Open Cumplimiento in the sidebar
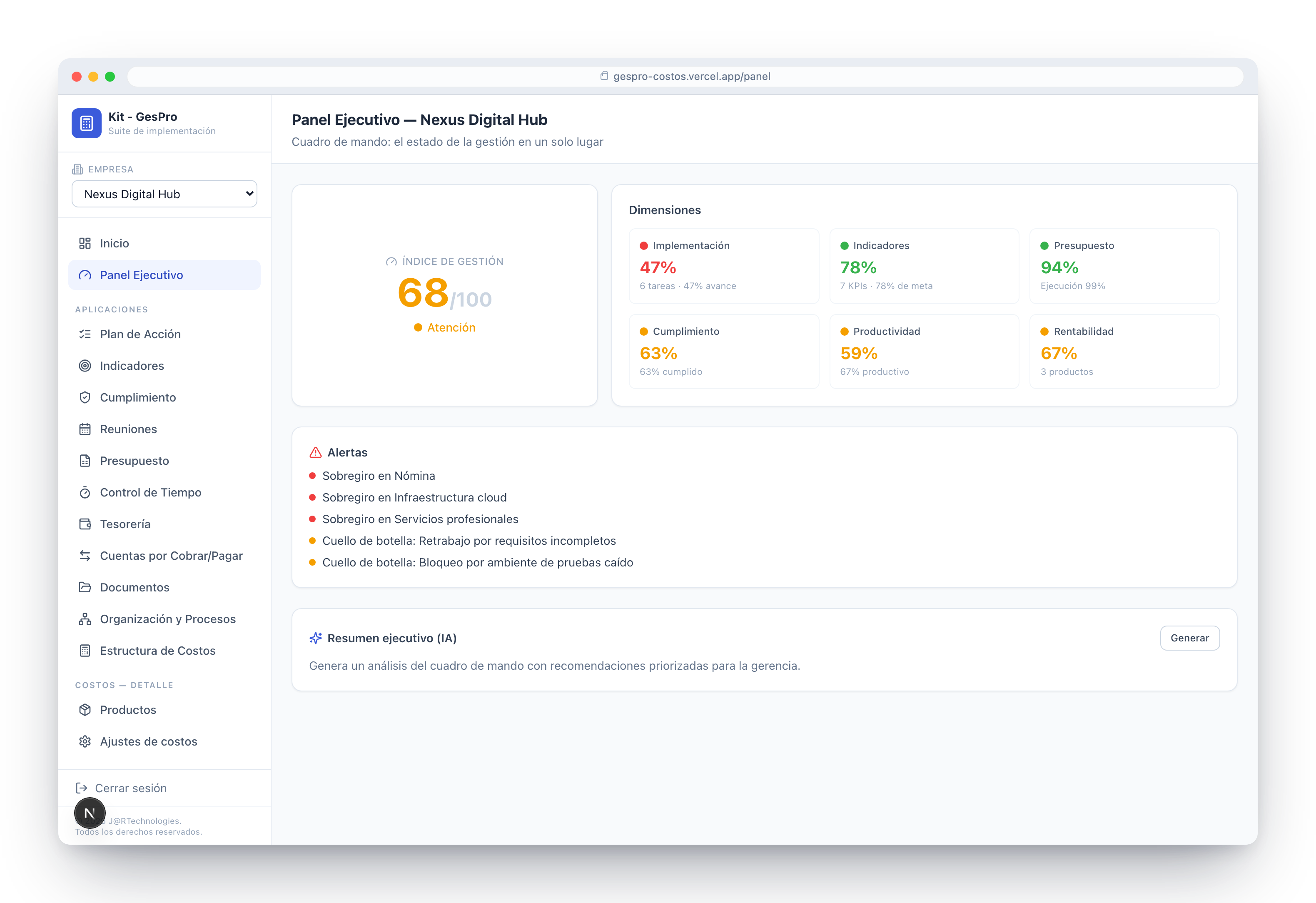Image resolution: width=1316 pixels, height=903 pixels. pyautogui.click(x=164, y=398)
